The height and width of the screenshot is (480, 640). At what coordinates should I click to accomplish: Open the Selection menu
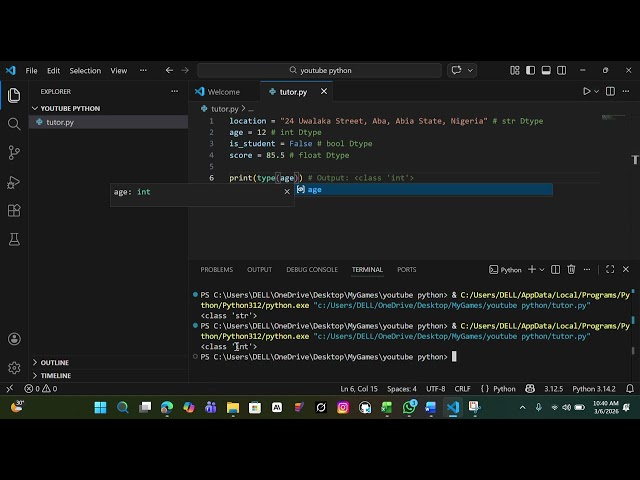click(x=85, y=71)
